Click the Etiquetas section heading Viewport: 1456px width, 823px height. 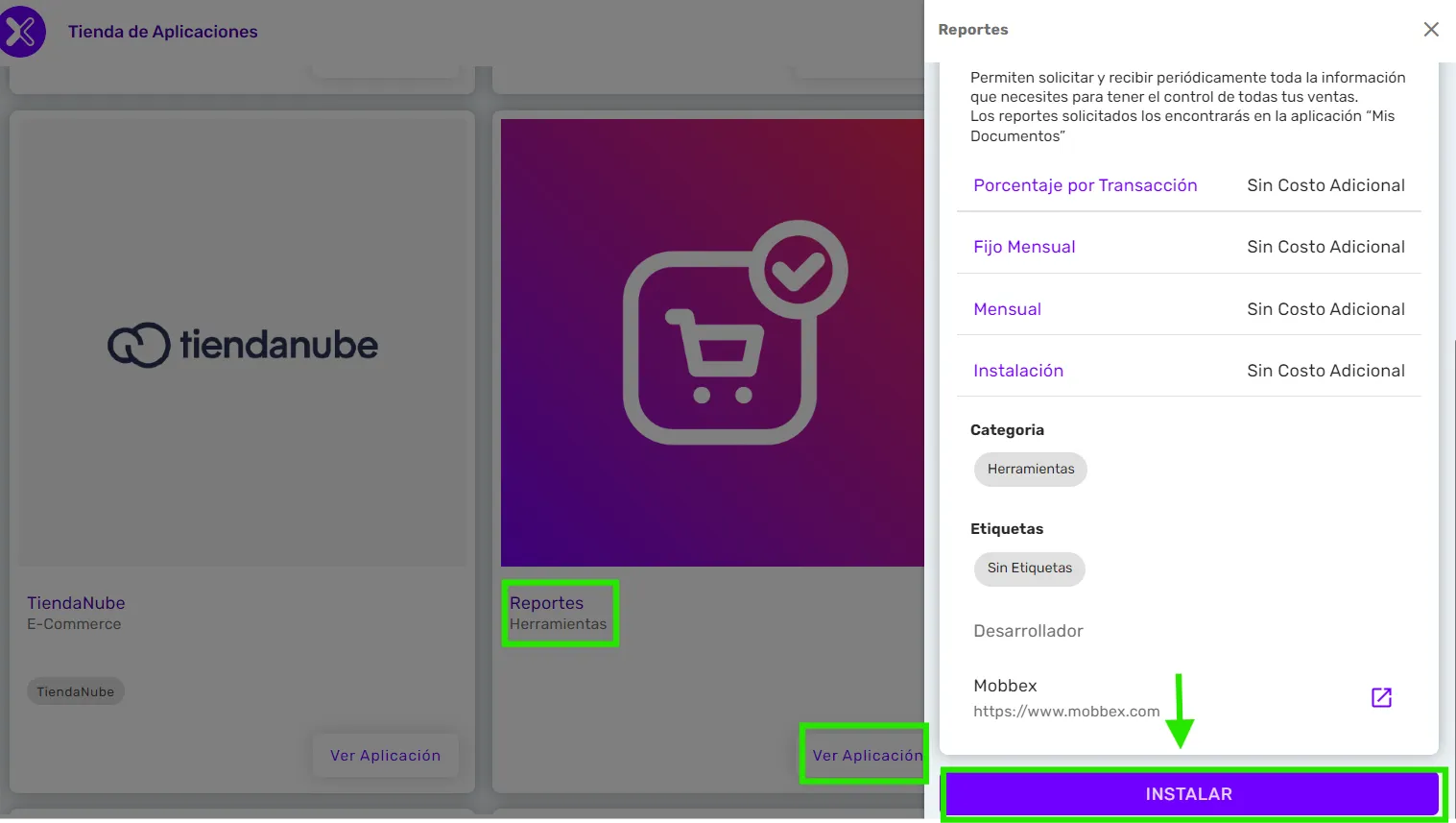(x=1007, y=529)
